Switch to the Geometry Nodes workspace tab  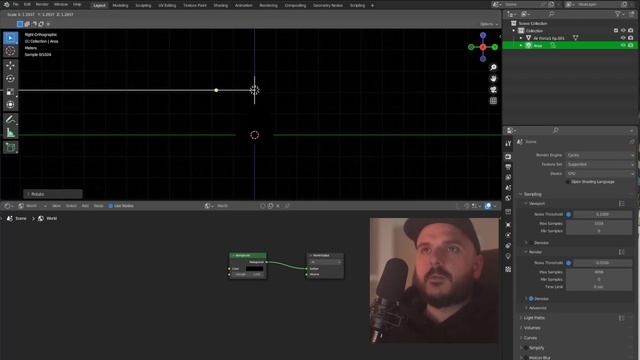point(328,5)
